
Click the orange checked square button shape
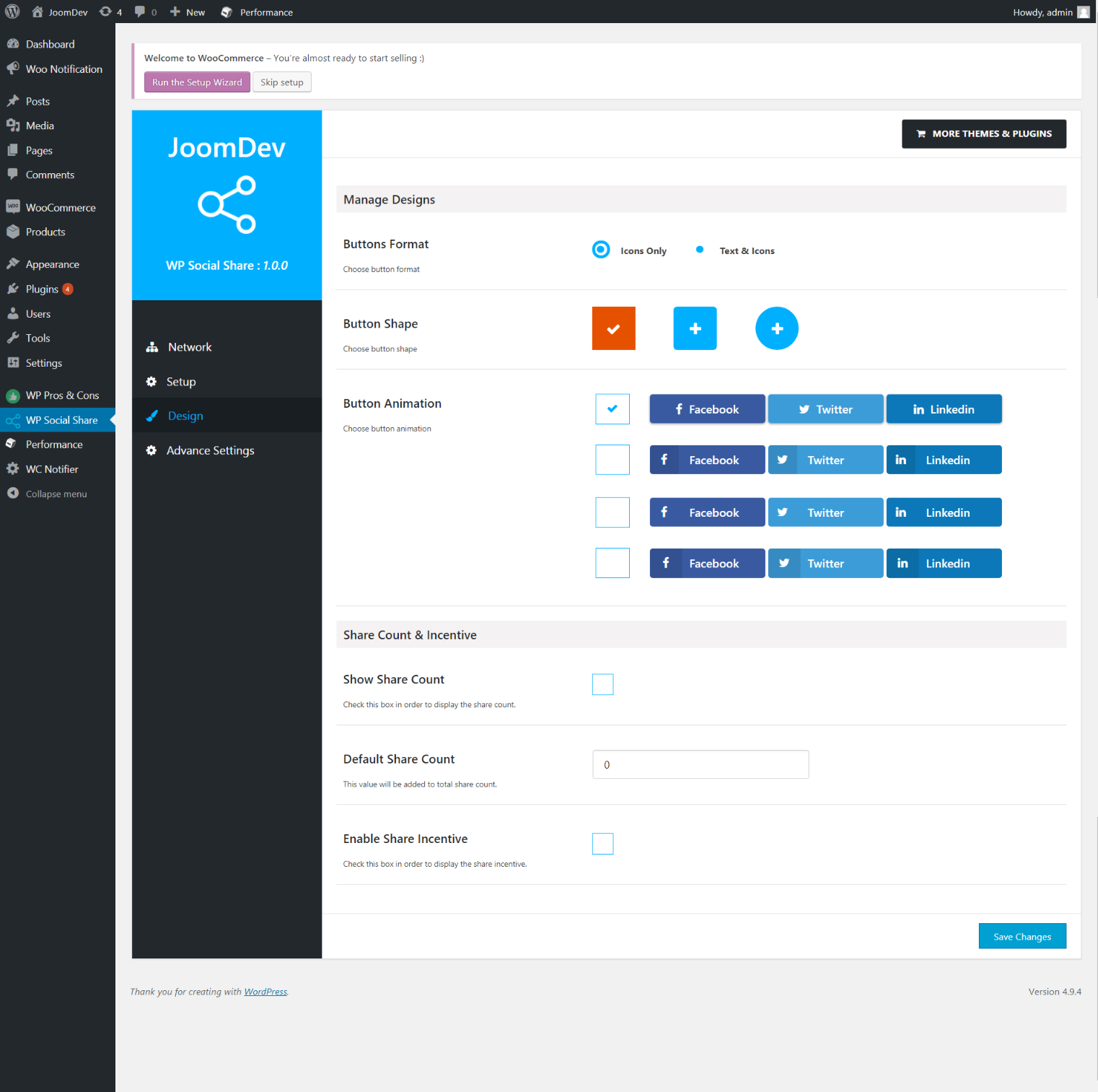(x=613, y=328)
